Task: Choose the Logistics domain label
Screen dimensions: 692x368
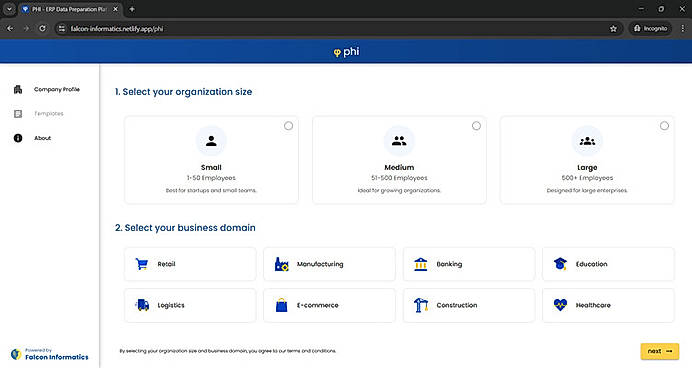Action: 171,305
